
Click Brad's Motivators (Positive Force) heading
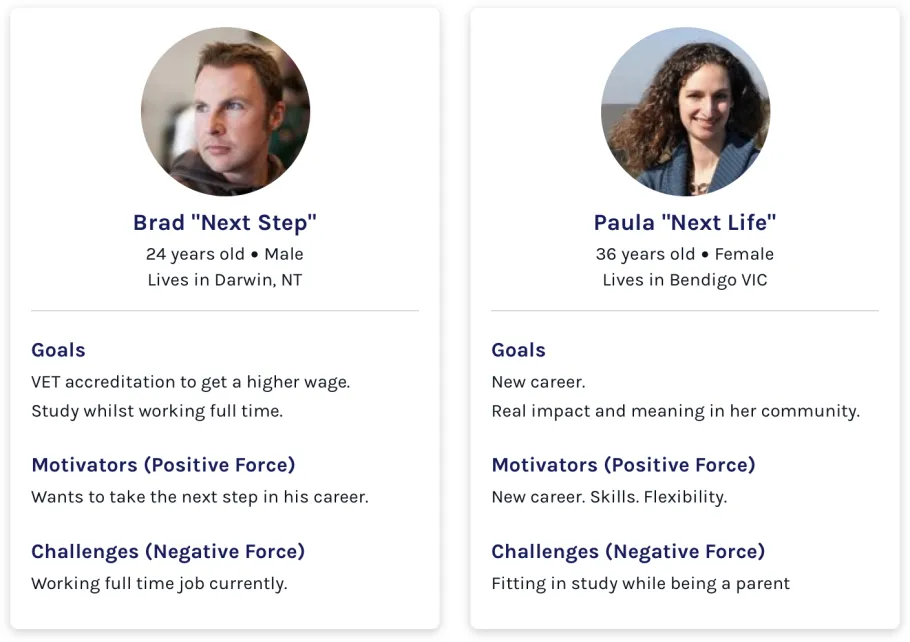(x=164, y=465)
